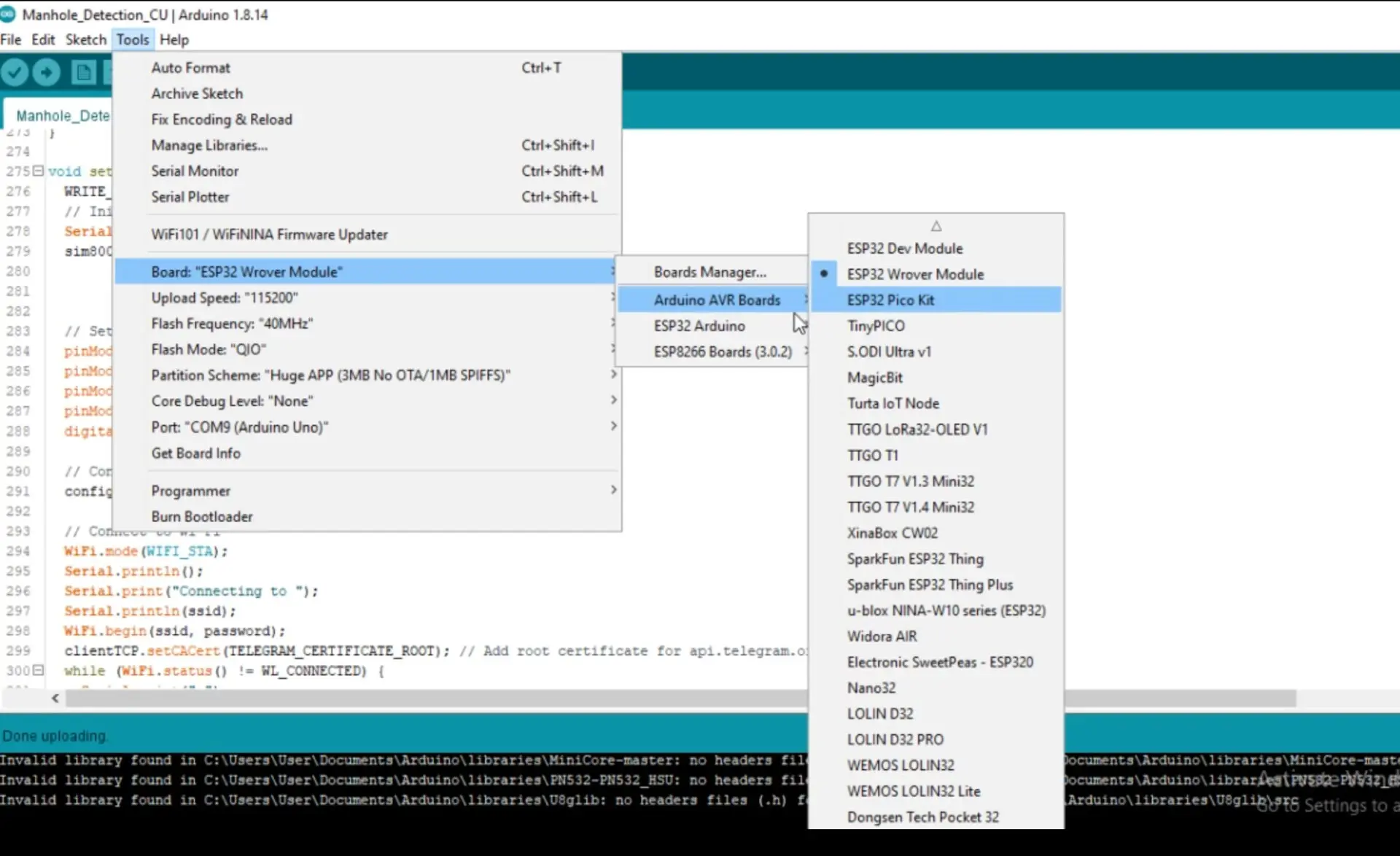Screen dimensions: 1400x856
Task: Click the Upload arrow toolbar icon
Action: [x=47, y=72]
